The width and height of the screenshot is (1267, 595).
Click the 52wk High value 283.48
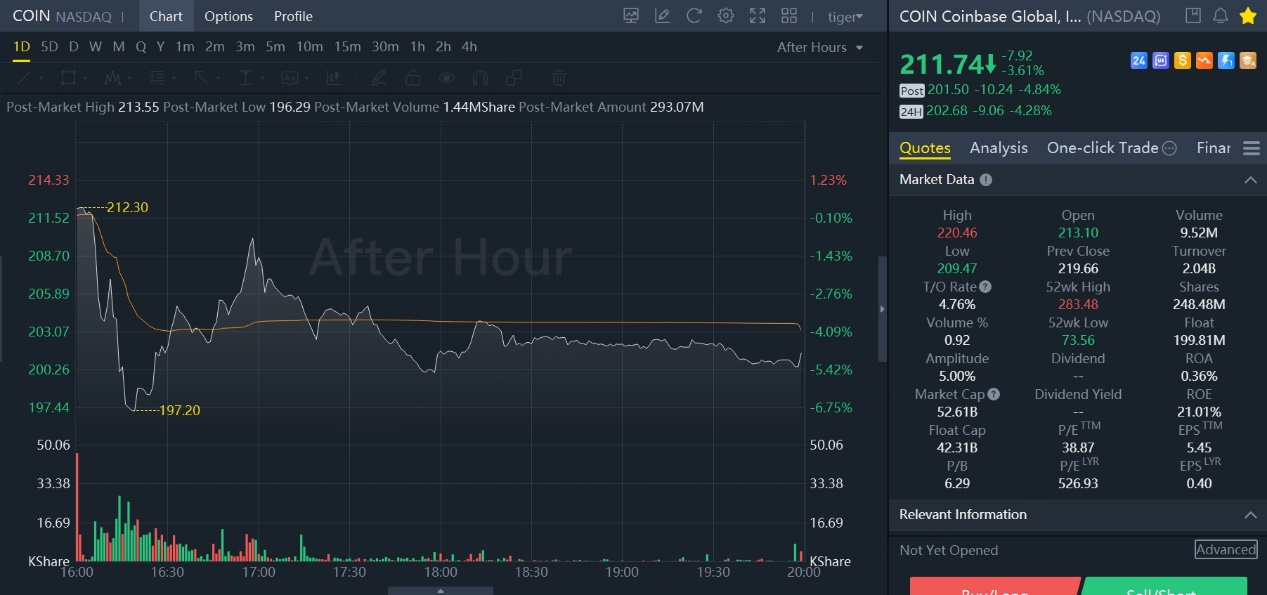click(x=1078, y=305)
